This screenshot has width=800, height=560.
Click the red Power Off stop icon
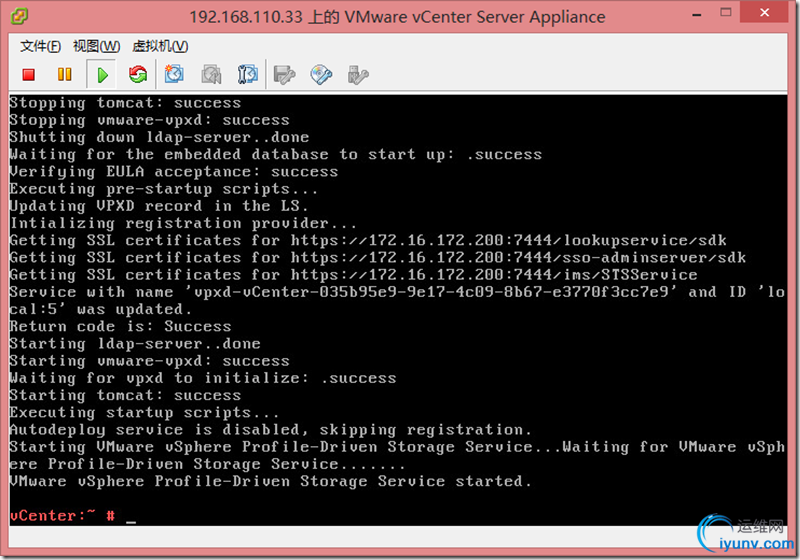pyautogui.click(x=29, y=75)
